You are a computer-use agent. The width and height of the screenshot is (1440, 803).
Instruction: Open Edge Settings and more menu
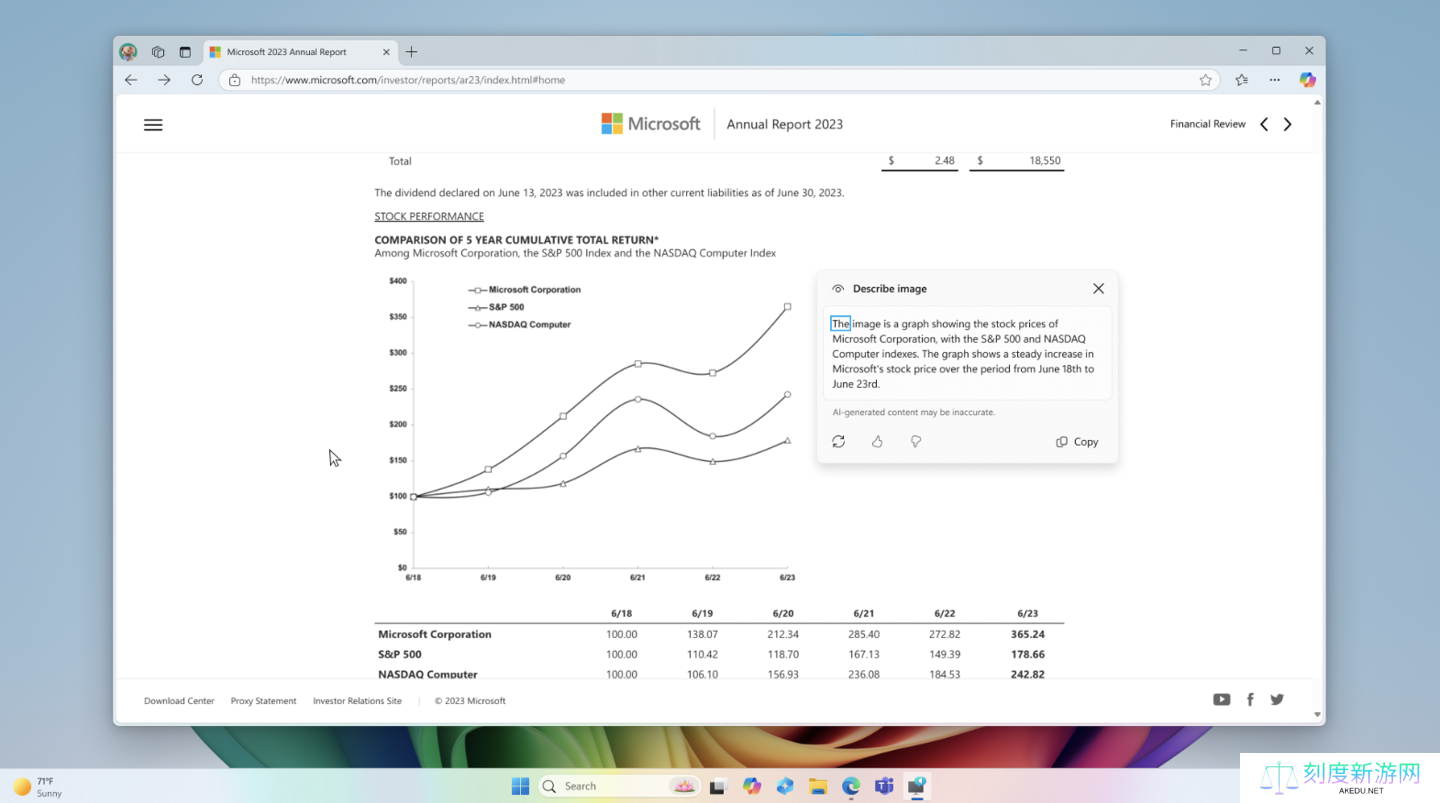(x=1275, y=80)
